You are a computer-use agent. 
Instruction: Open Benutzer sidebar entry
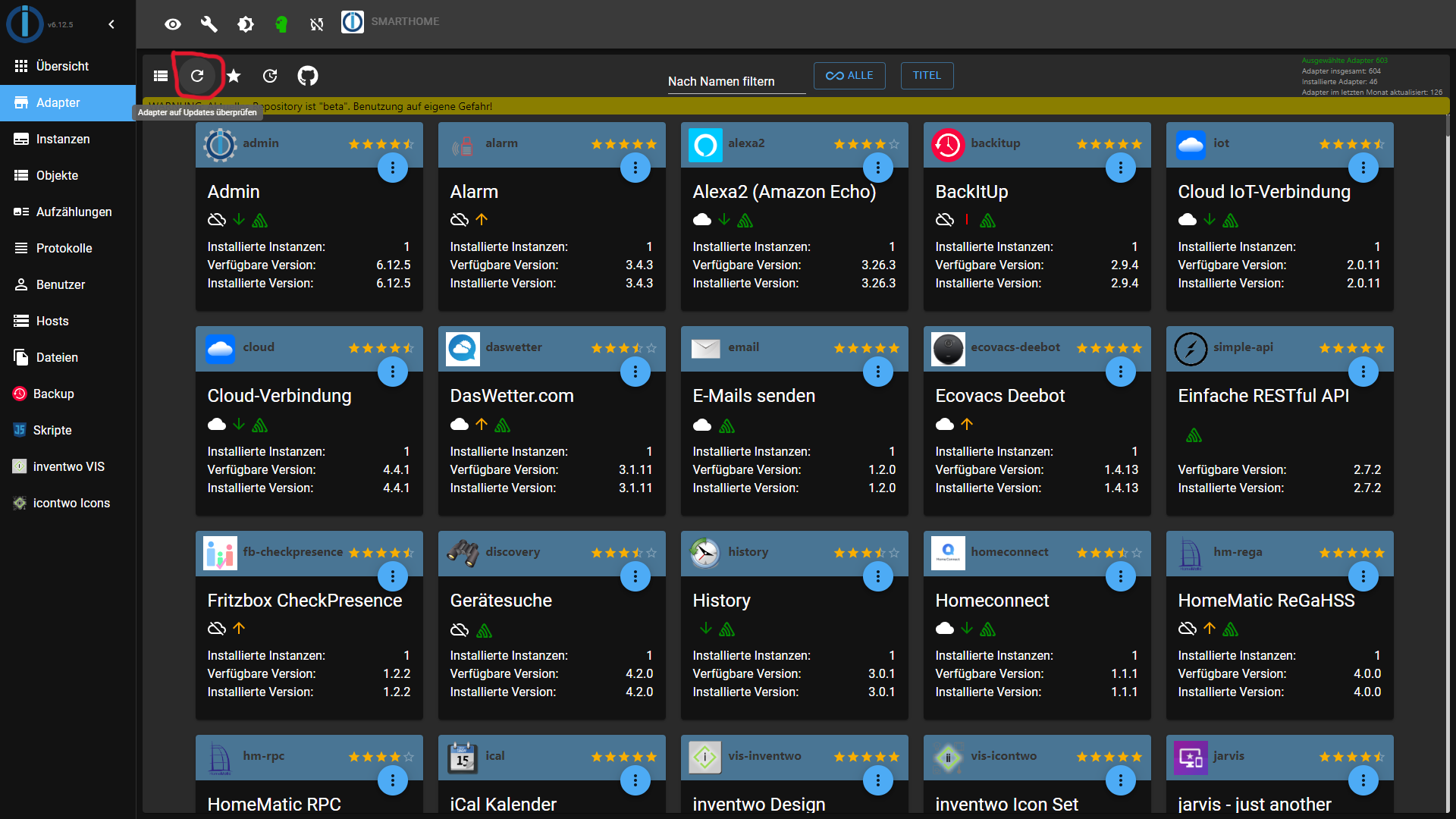click(x=68, y=284)
